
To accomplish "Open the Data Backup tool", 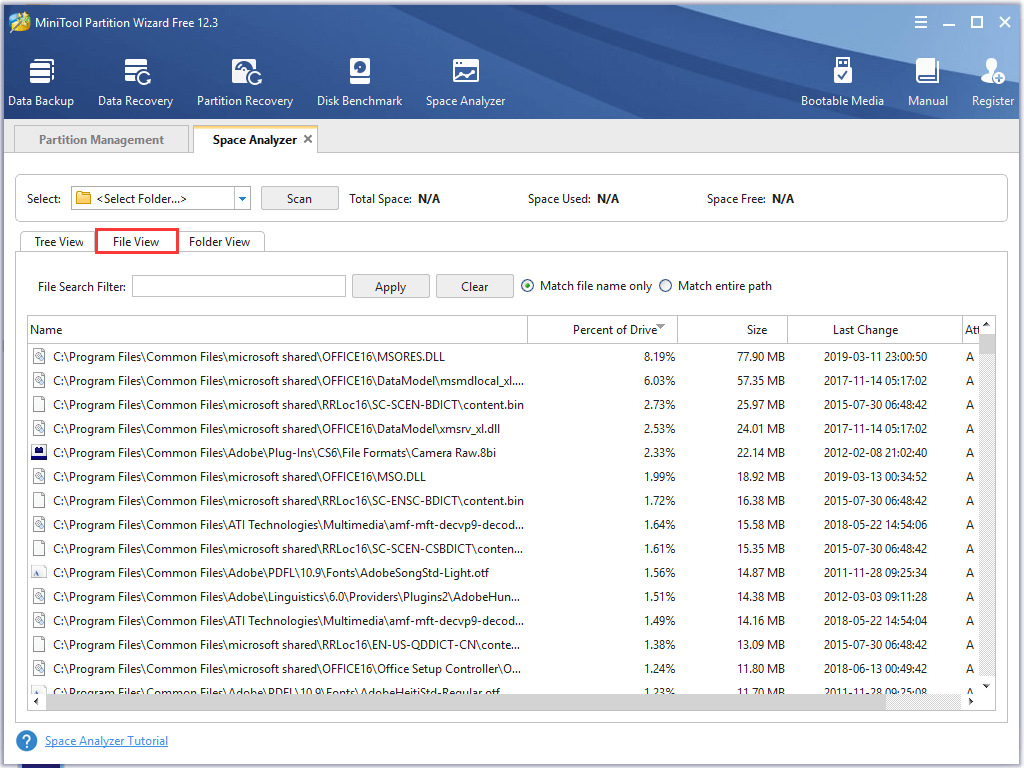I will point(40,82).
